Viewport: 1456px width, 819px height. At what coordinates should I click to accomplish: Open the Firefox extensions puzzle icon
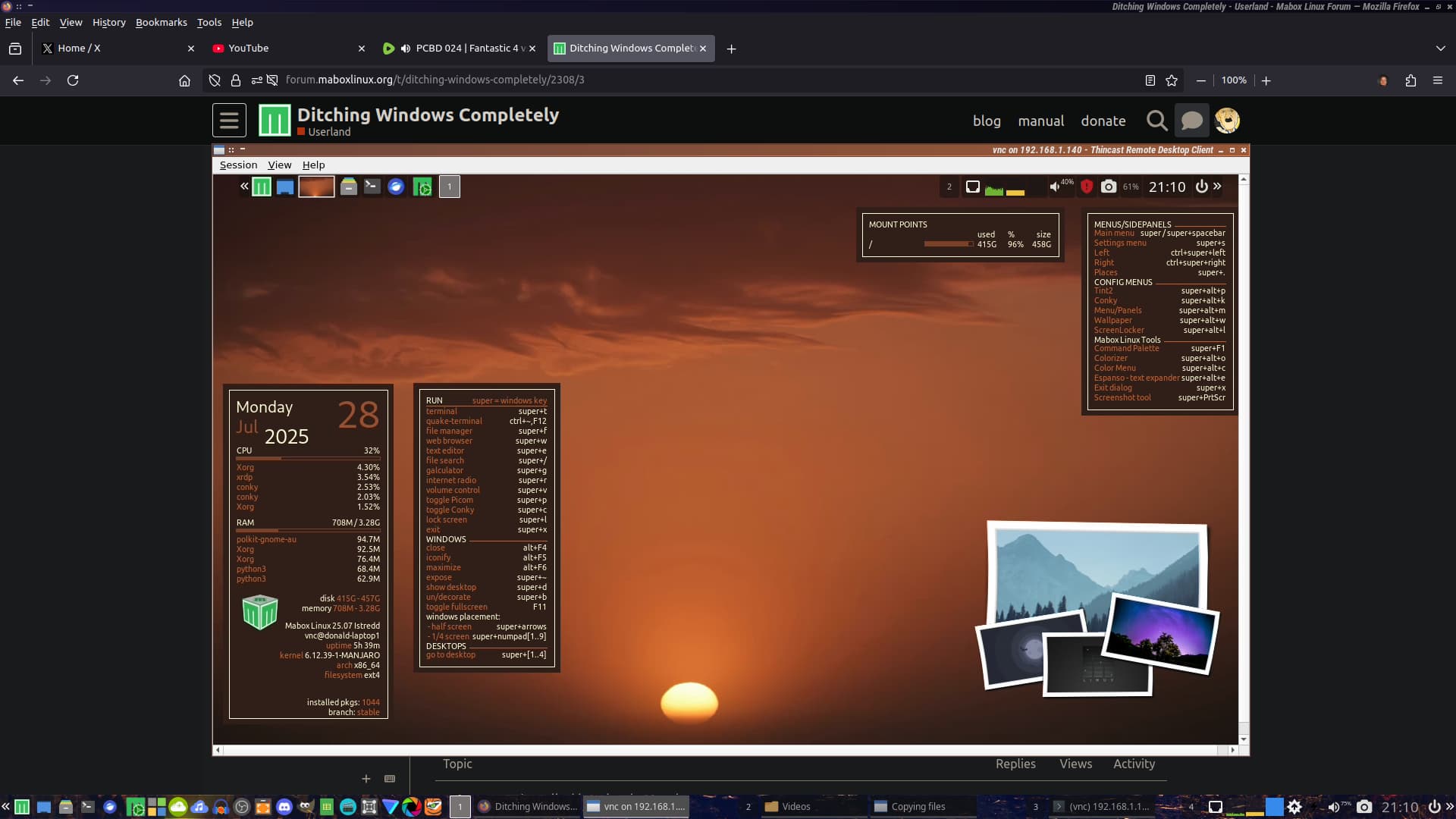[x=1410, y=80]
